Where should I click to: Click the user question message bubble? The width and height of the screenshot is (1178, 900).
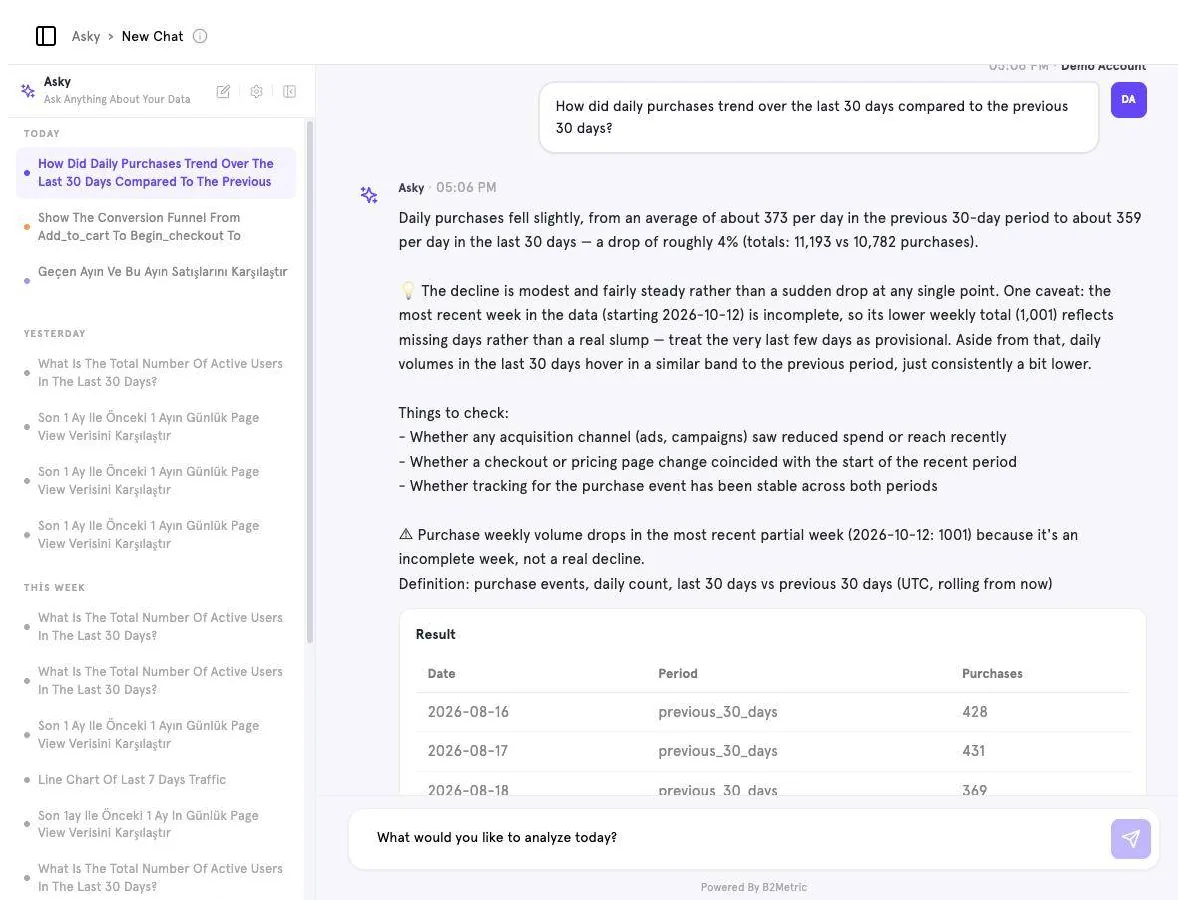coord(819,117)
